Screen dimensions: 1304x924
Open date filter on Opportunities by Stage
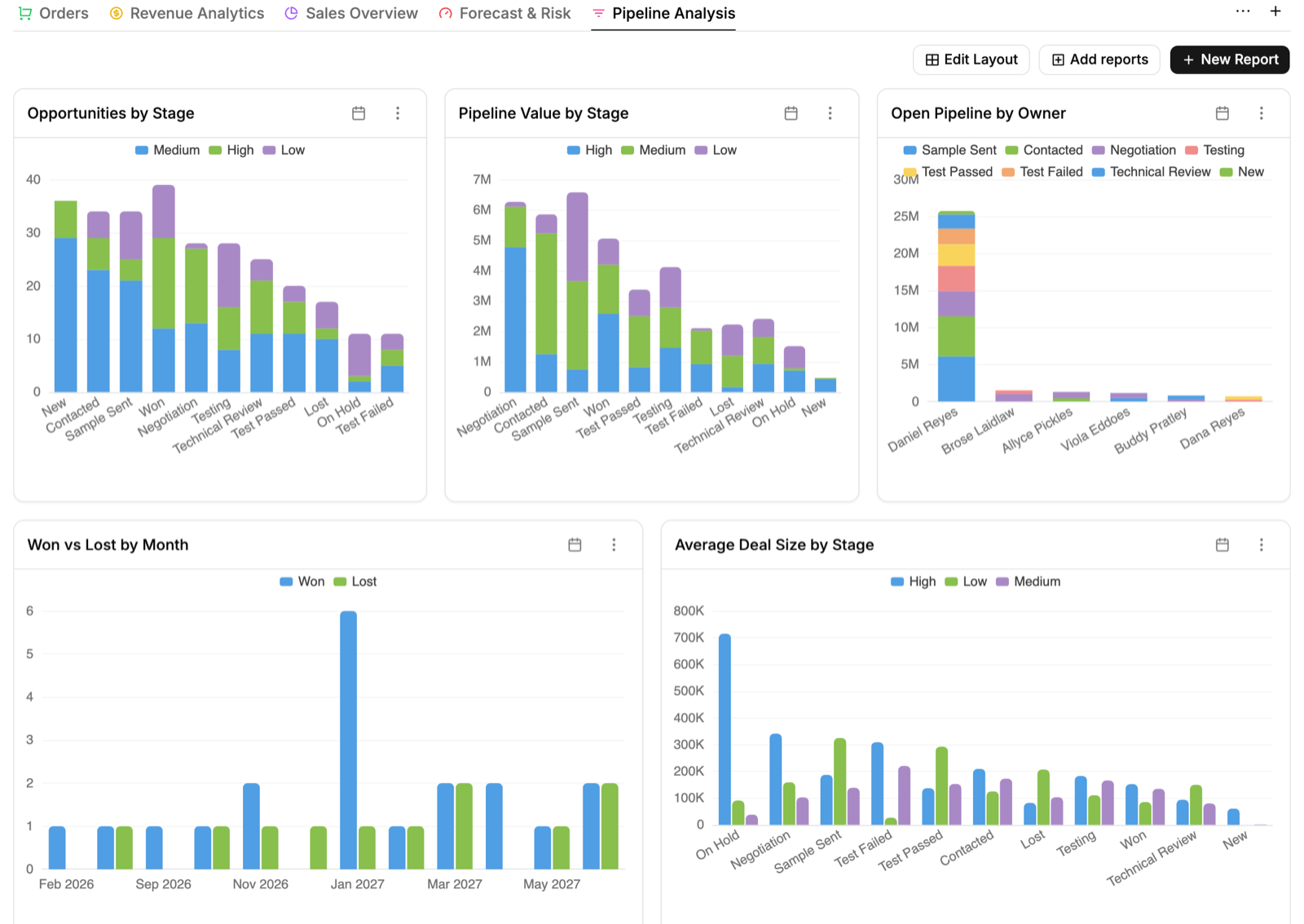359,113
